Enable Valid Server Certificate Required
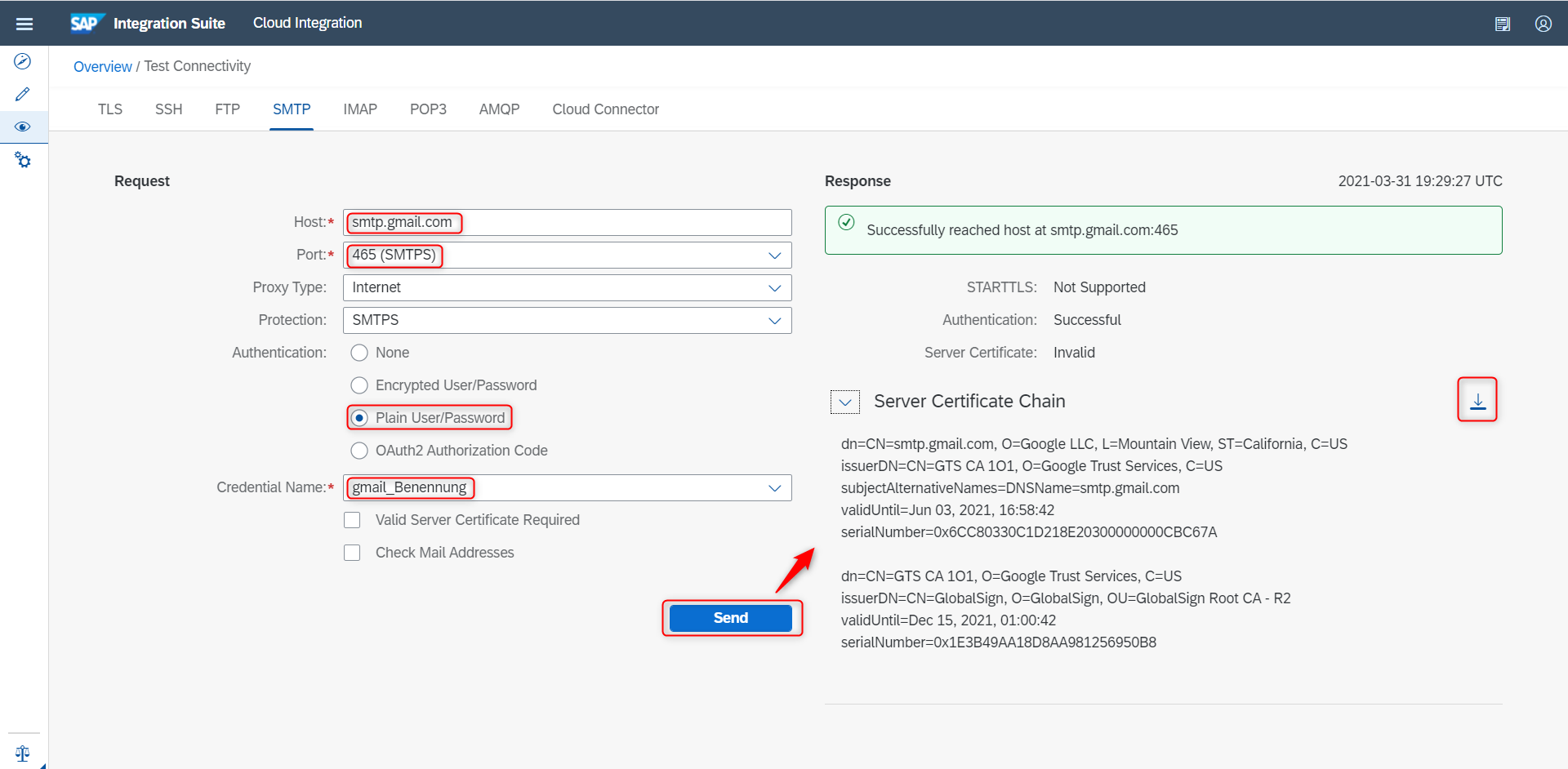 [352, 520]
